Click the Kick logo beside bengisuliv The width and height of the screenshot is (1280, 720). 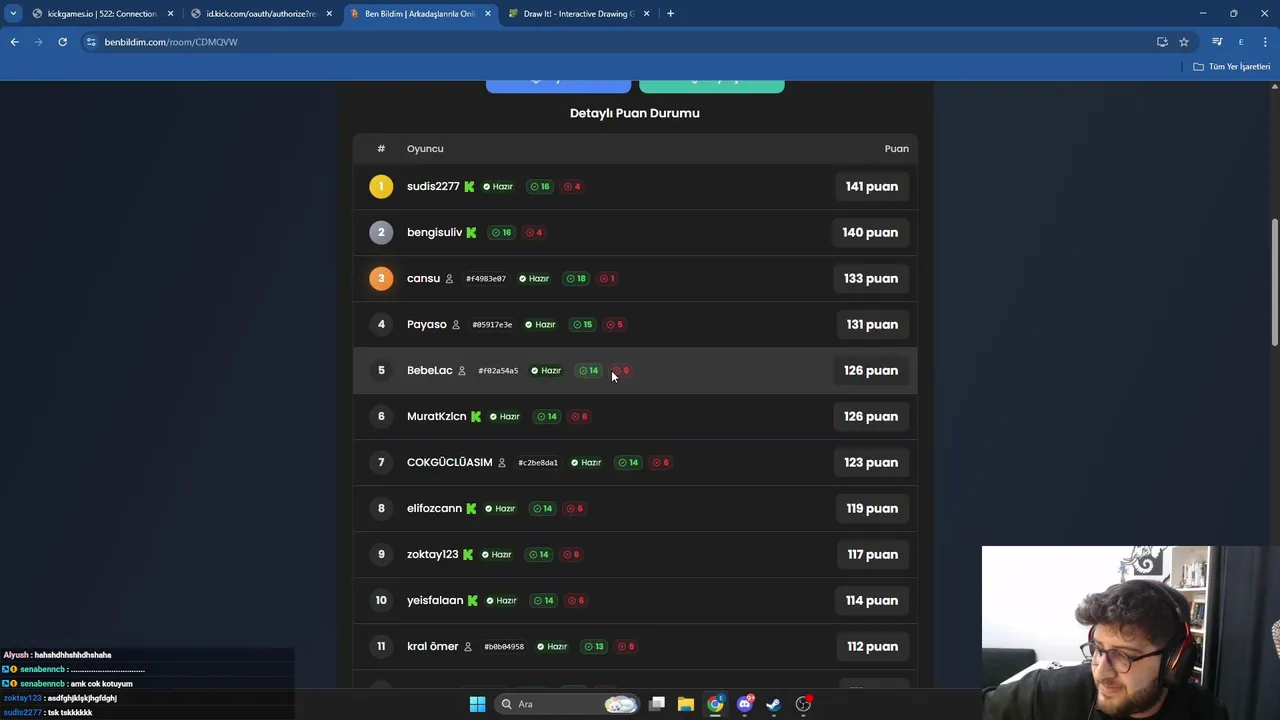click(471, 232)
